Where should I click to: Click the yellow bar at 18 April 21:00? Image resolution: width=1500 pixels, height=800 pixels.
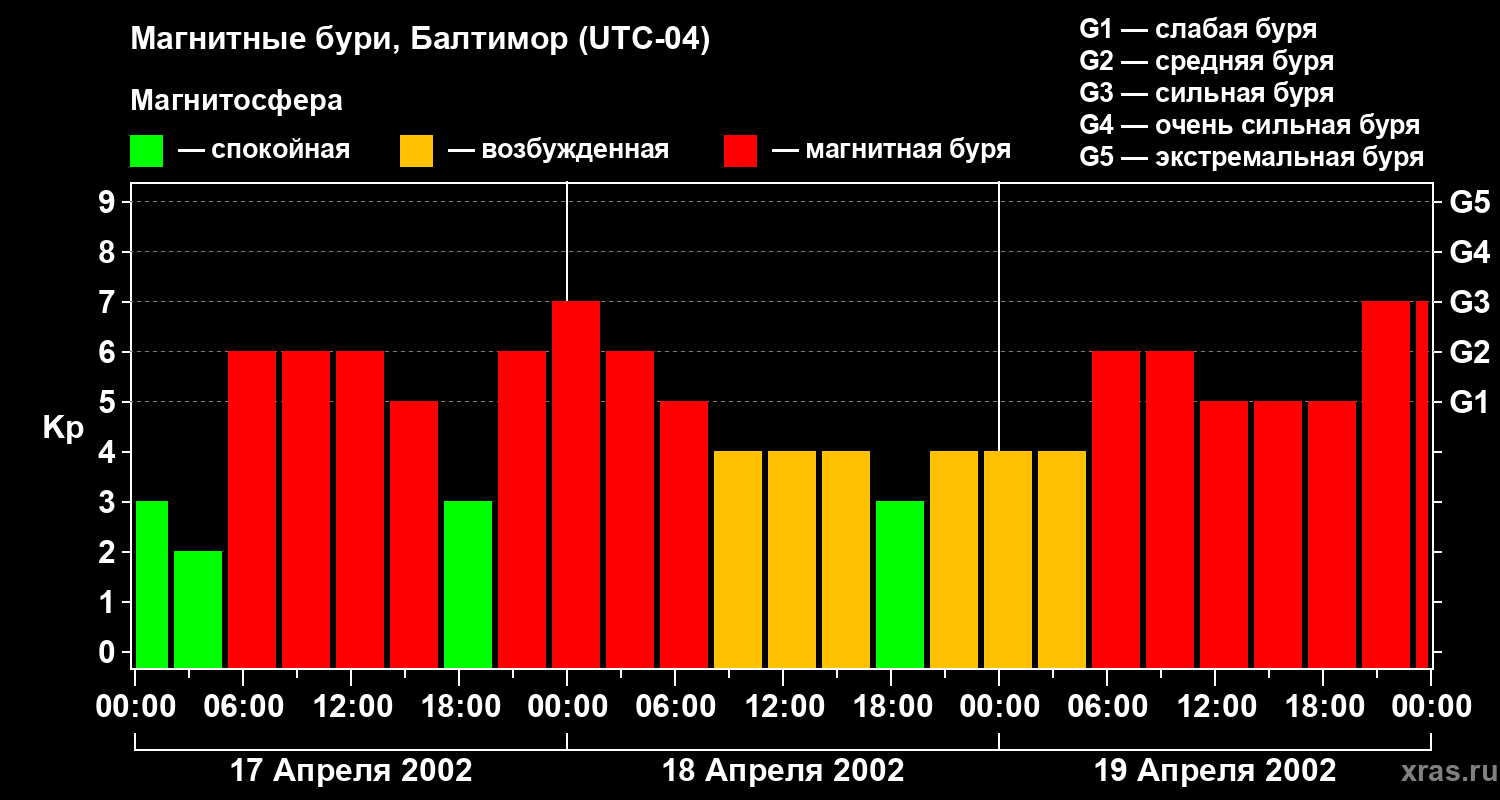954,559
